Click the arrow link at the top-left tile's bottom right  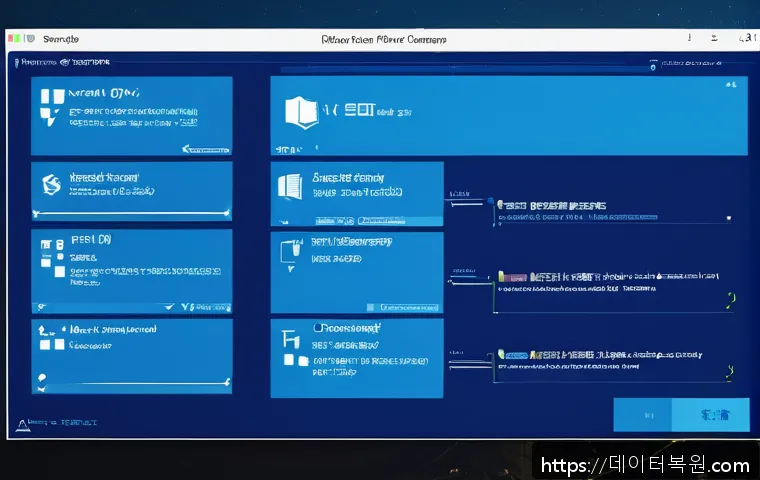pyautogui.click(x=206, y=149)
